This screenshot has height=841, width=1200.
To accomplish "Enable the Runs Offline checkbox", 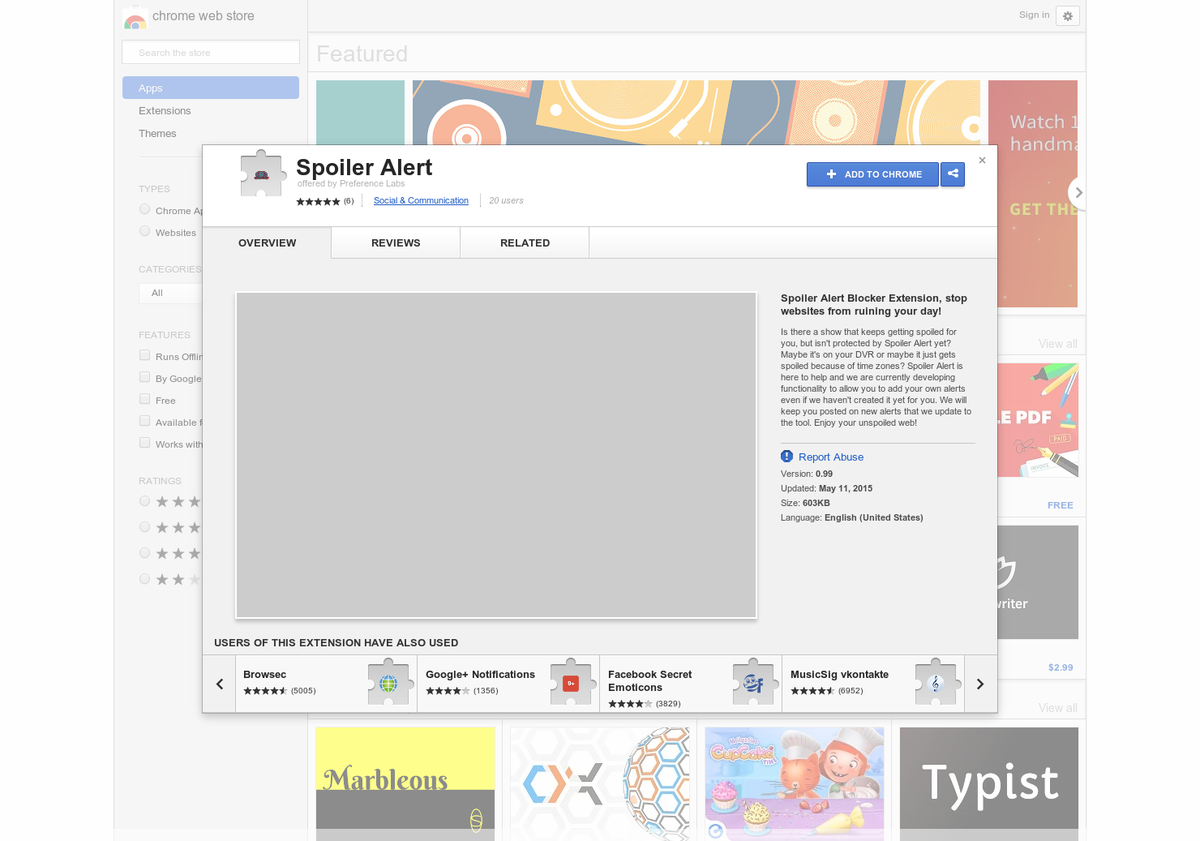I will pos(145,355).
